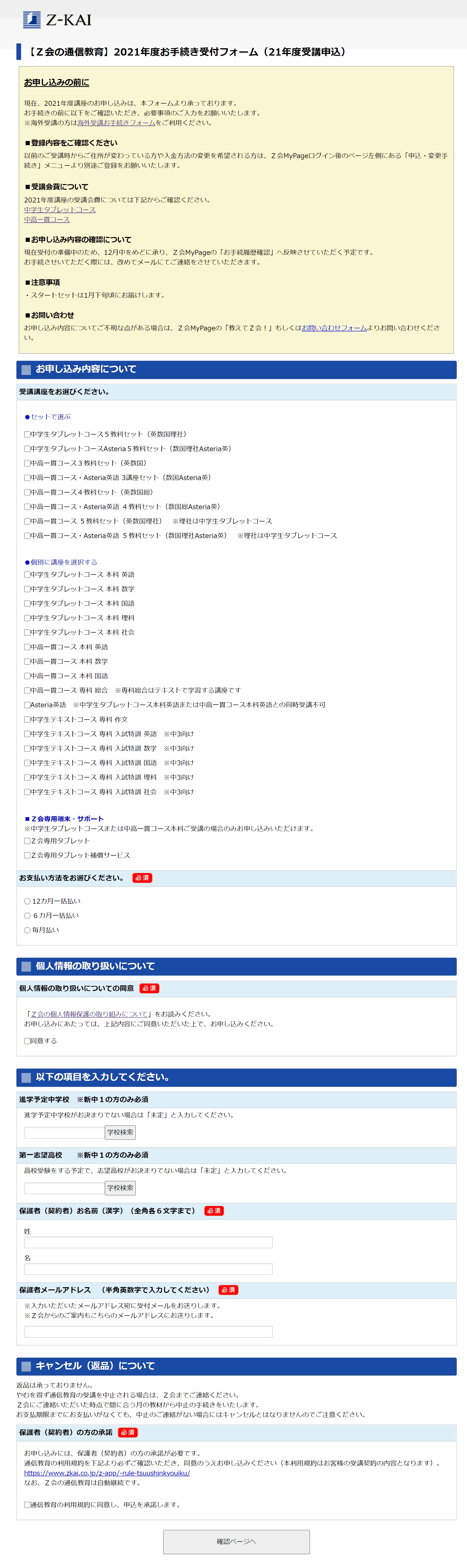This screenshot has height=1568, width=467.
Task: Check 中高一貫コース４教科セット（英数国総）
Action: (27, 493)
